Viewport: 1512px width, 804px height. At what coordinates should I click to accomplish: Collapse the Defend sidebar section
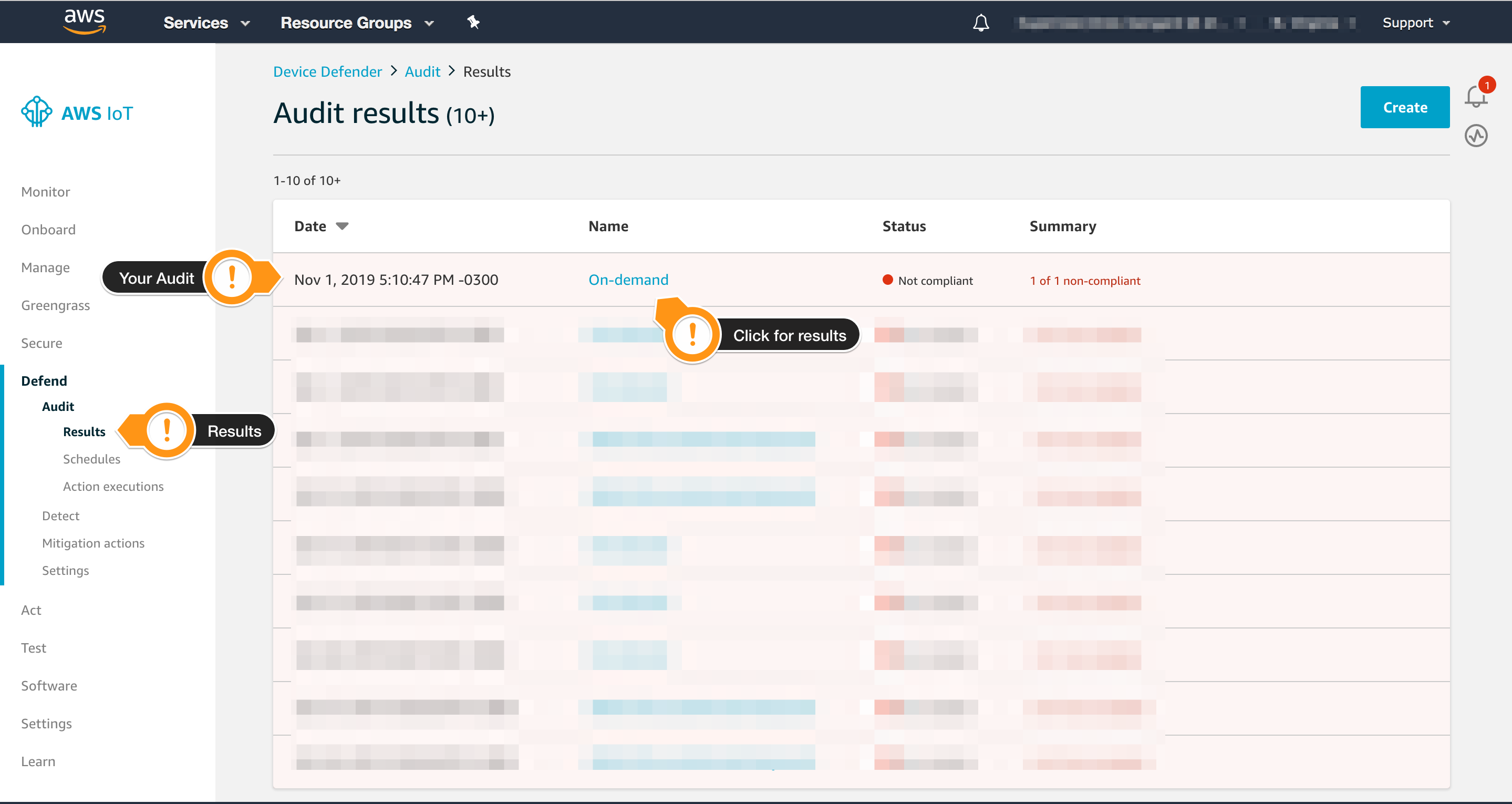(44, 381)
